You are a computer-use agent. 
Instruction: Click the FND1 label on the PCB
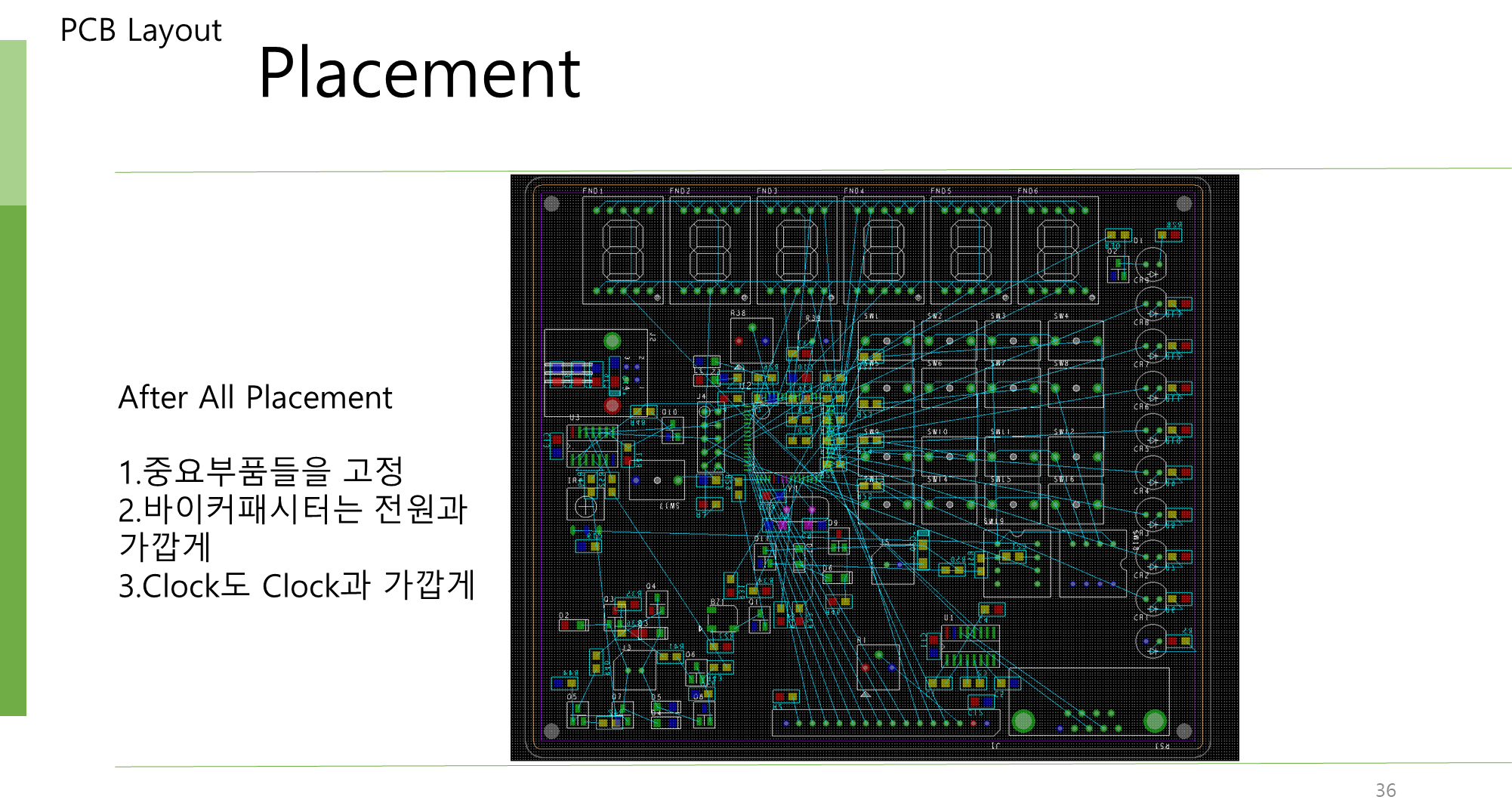pyautogui.click(x=593, y=191)
